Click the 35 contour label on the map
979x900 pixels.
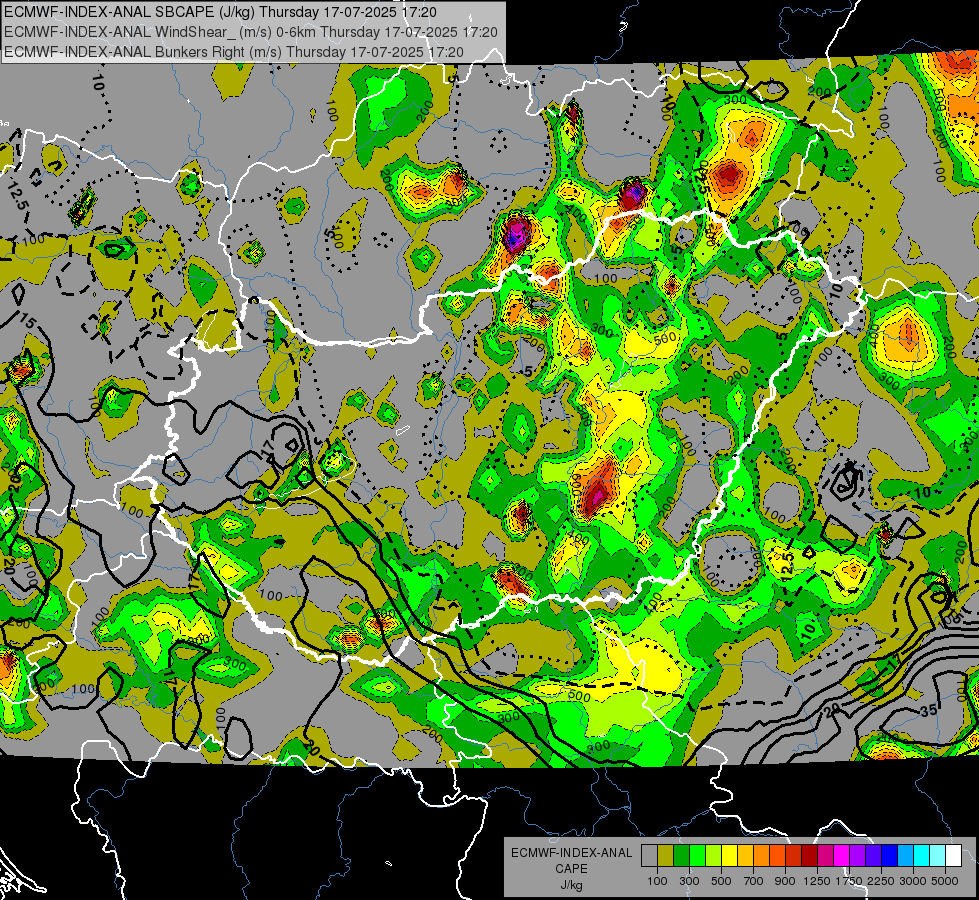click(929, 711)
